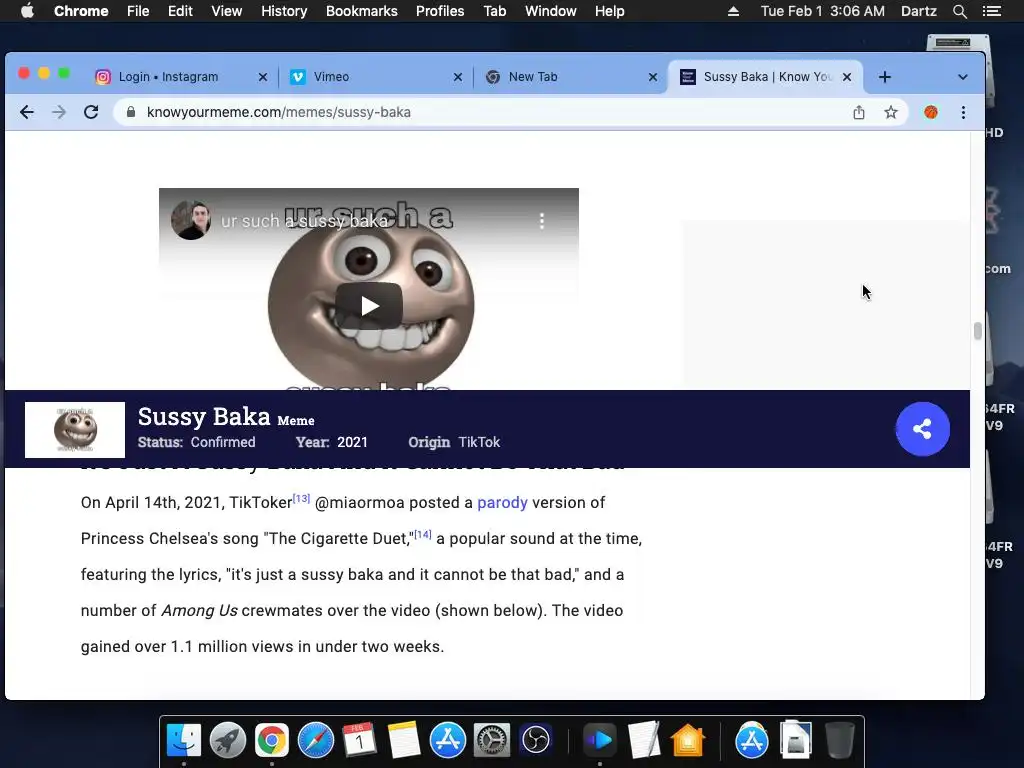Viewport: 1024px width, 768px height.
Task: Go back with the browser back arrow
Action: coord(27,112)
